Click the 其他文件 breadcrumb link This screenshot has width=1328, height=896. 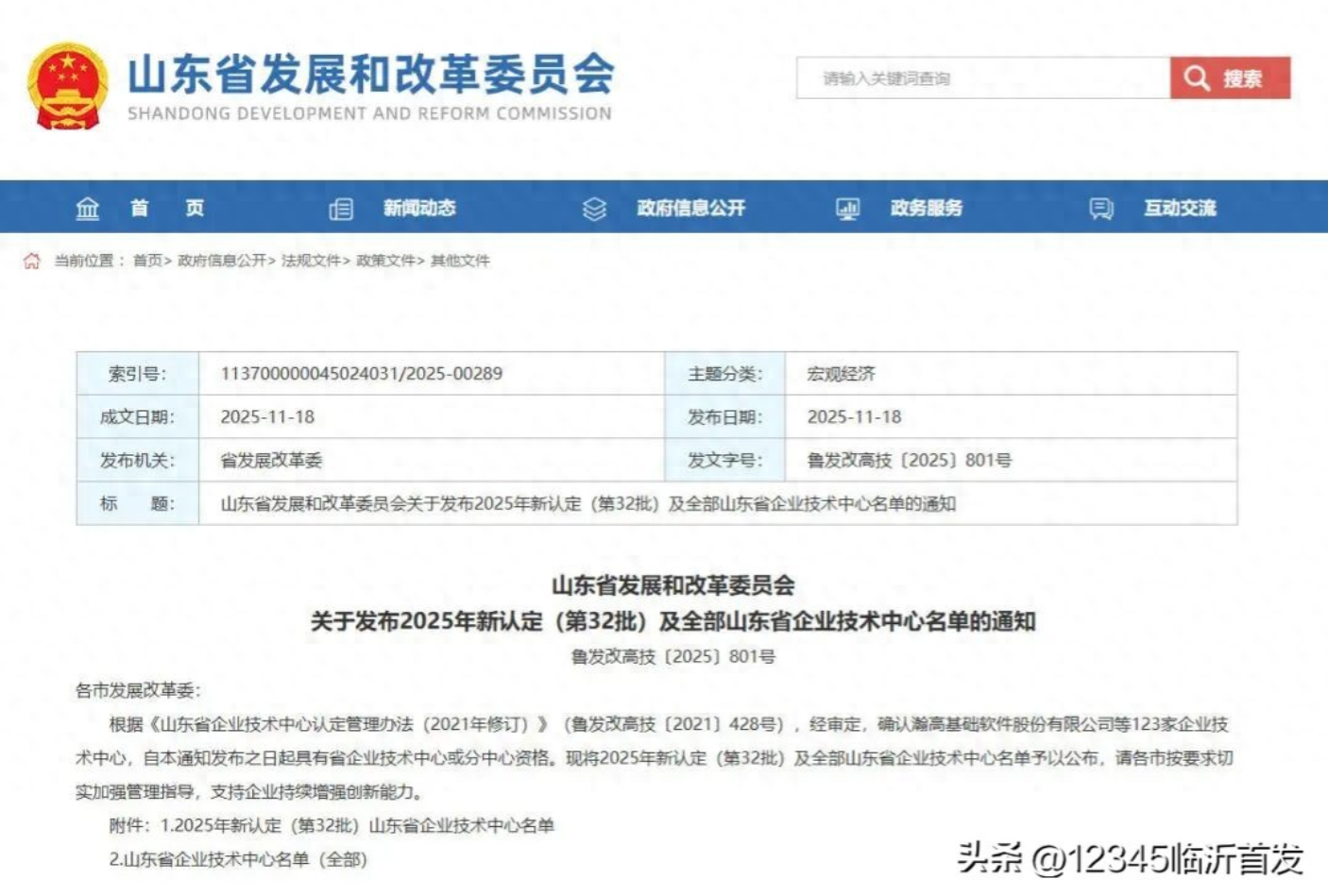(461, 261)
